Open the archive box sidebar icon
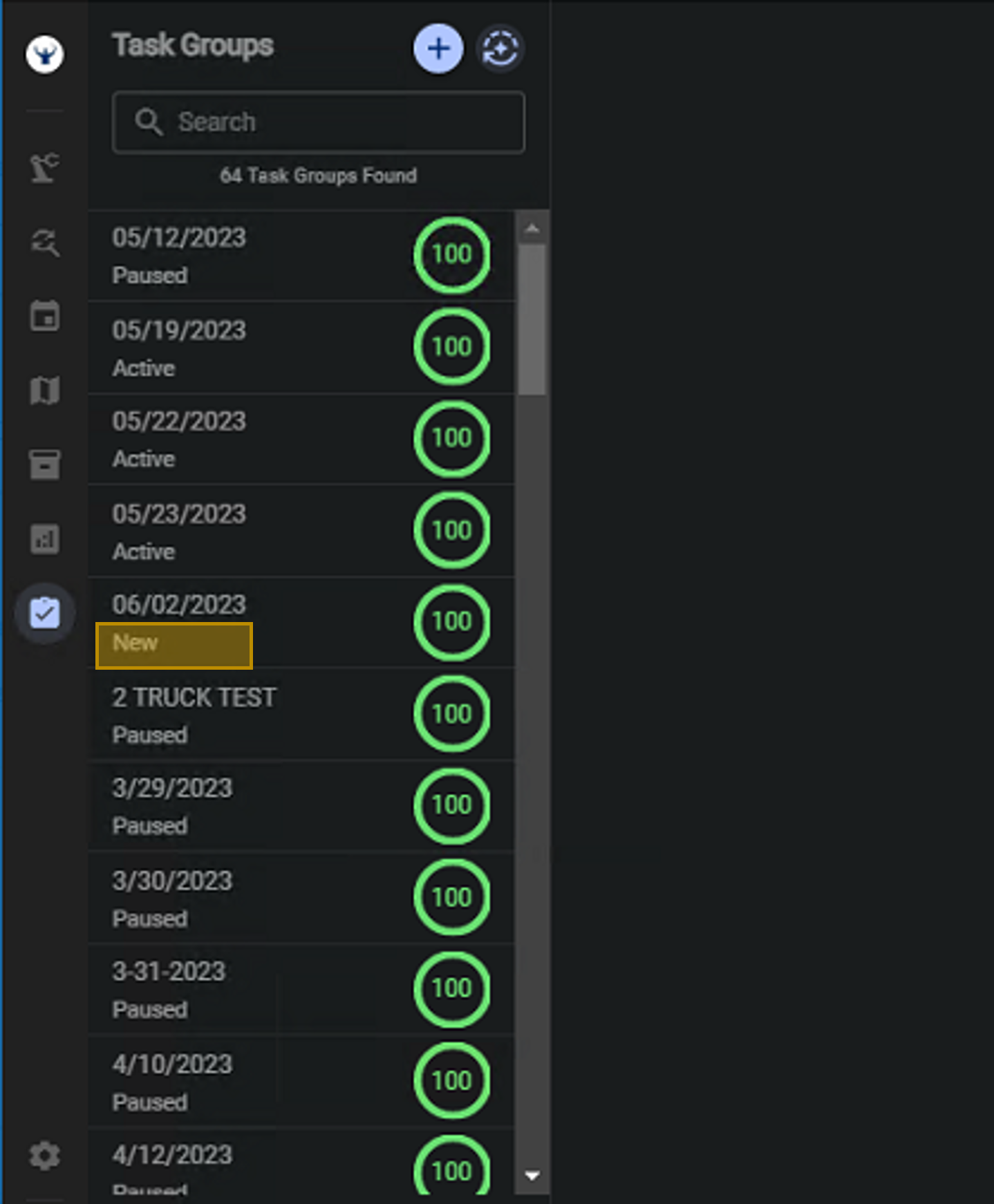The image size is (994, 1204). pos(45,464)
